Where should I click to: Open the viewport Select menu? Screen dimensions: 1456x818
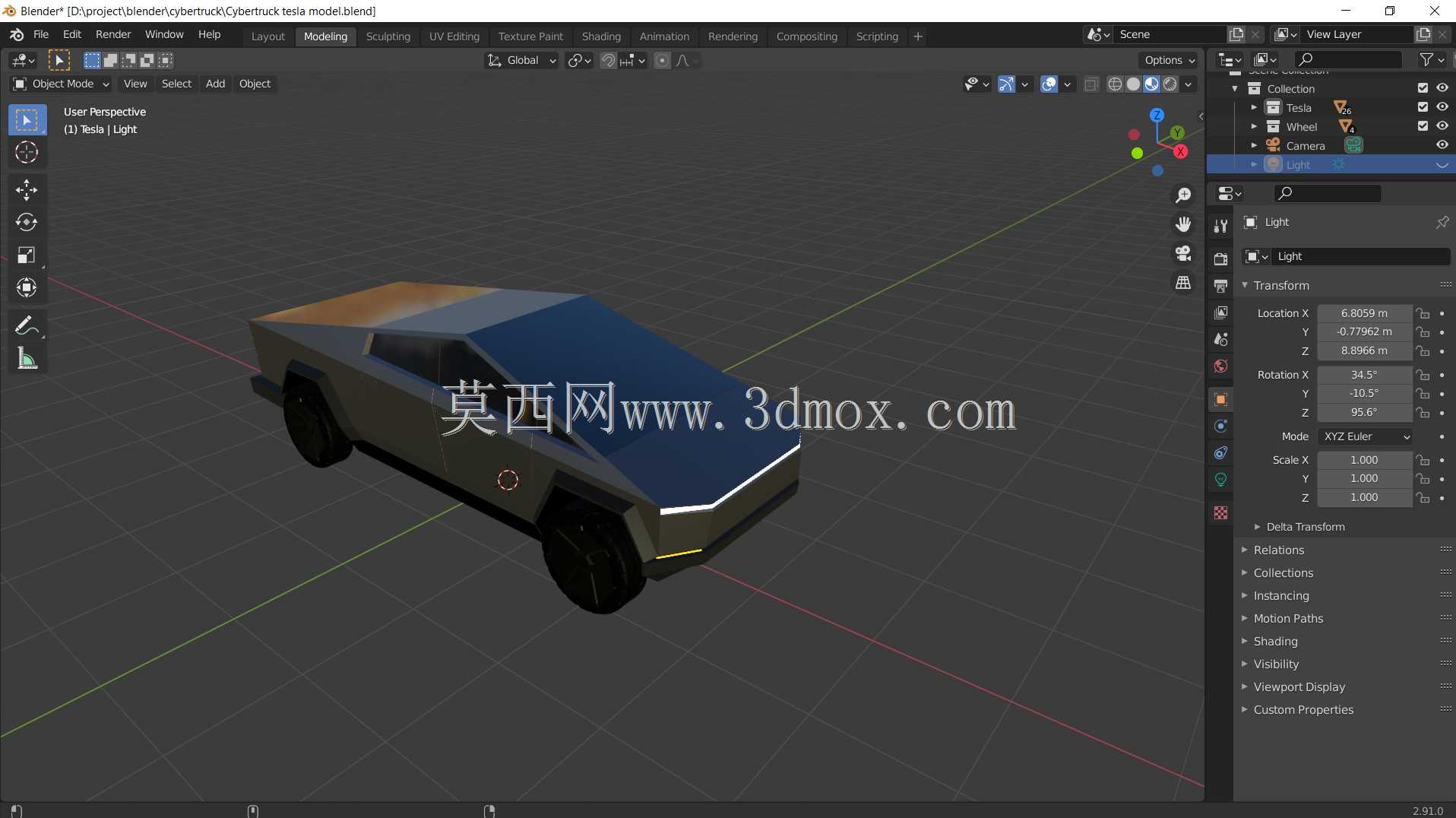click(176, 84)
